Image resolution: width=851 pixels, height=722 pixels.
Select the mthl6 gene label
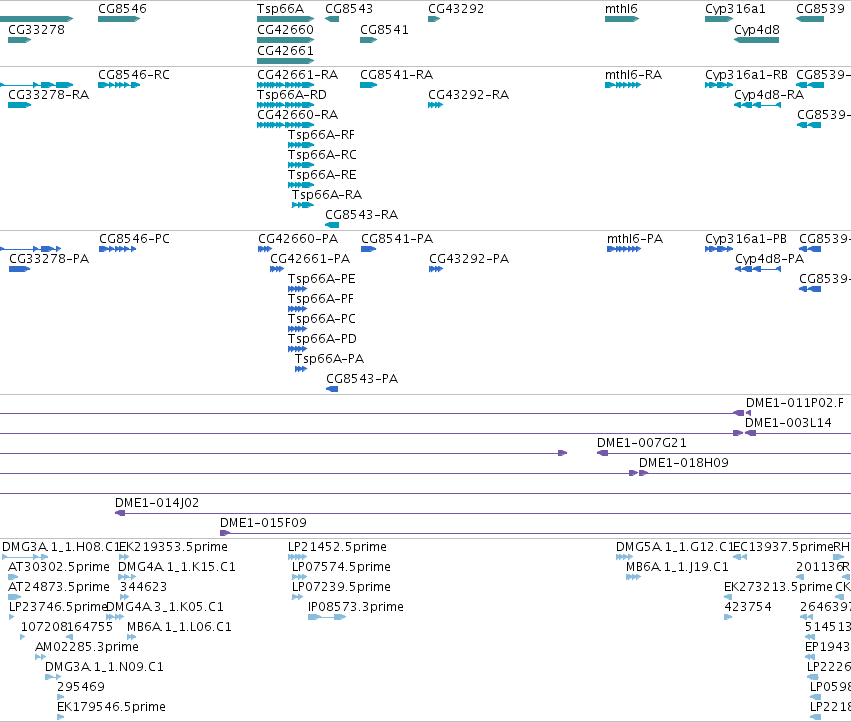(621, 9)
